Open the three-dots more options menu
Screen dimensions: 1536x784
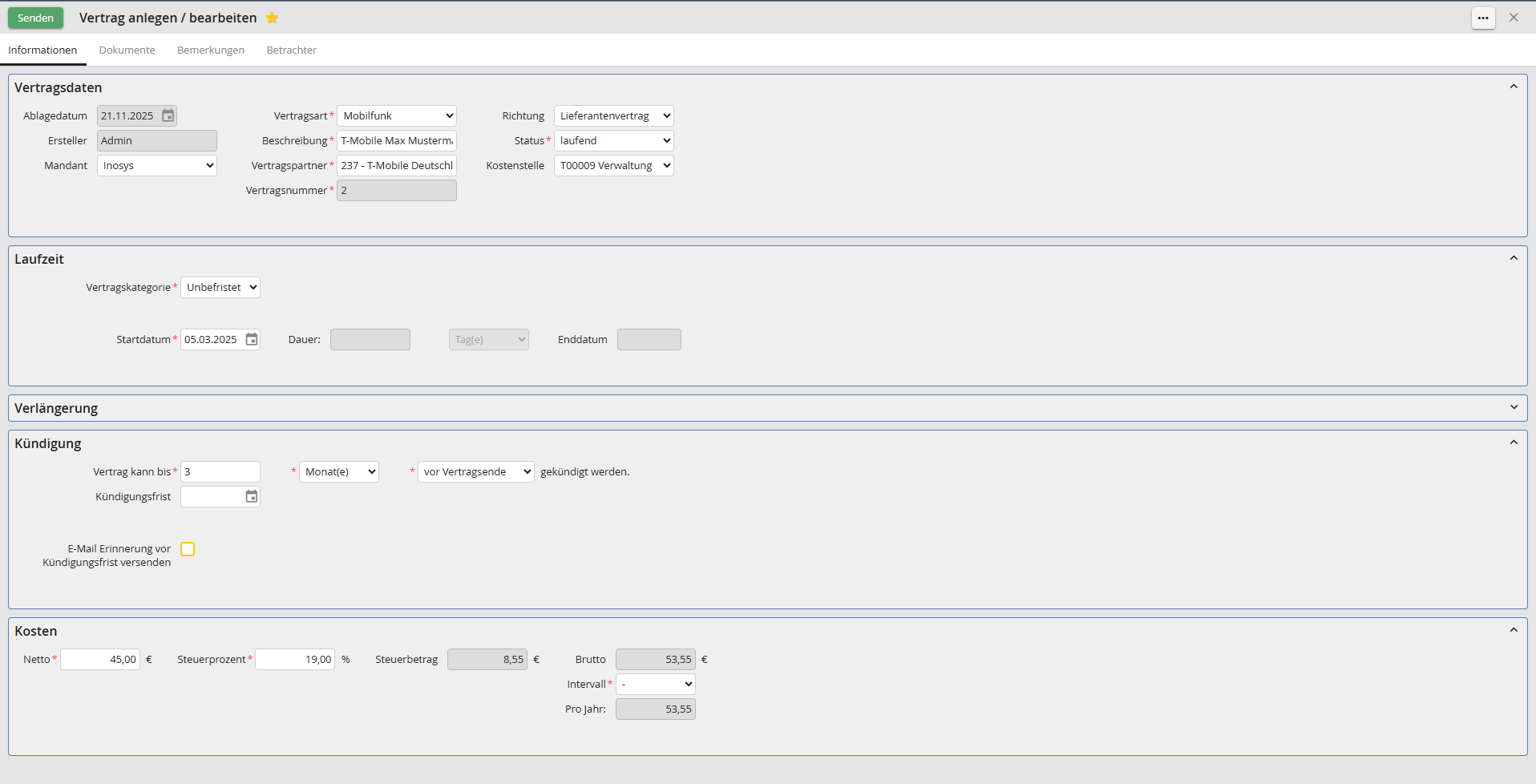pyautogui.click(x=1482, y=18)
